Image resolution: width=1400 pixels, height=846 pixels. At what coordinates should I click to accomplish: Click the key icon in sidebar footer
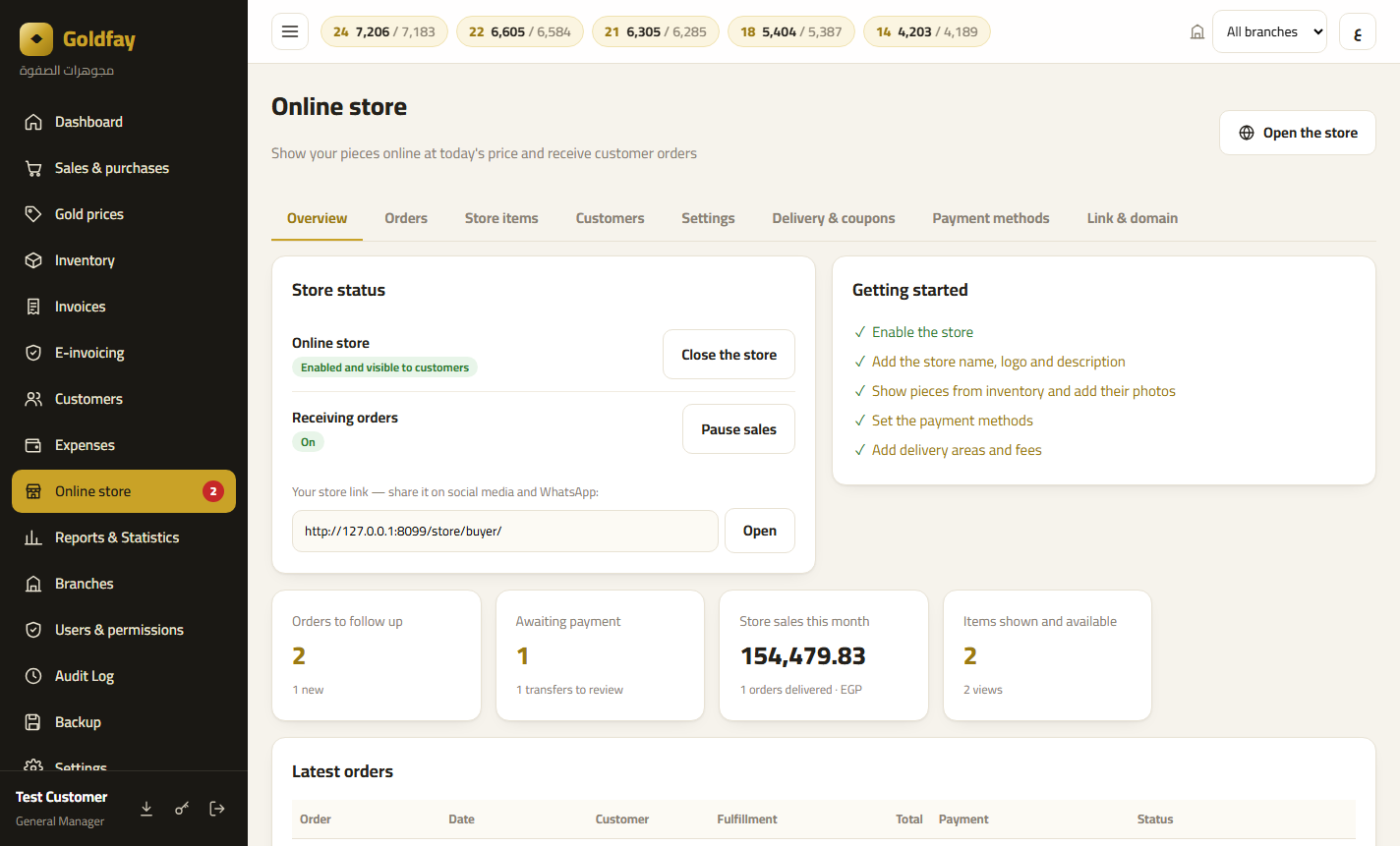pyautogui.click(x=182, y=809)
